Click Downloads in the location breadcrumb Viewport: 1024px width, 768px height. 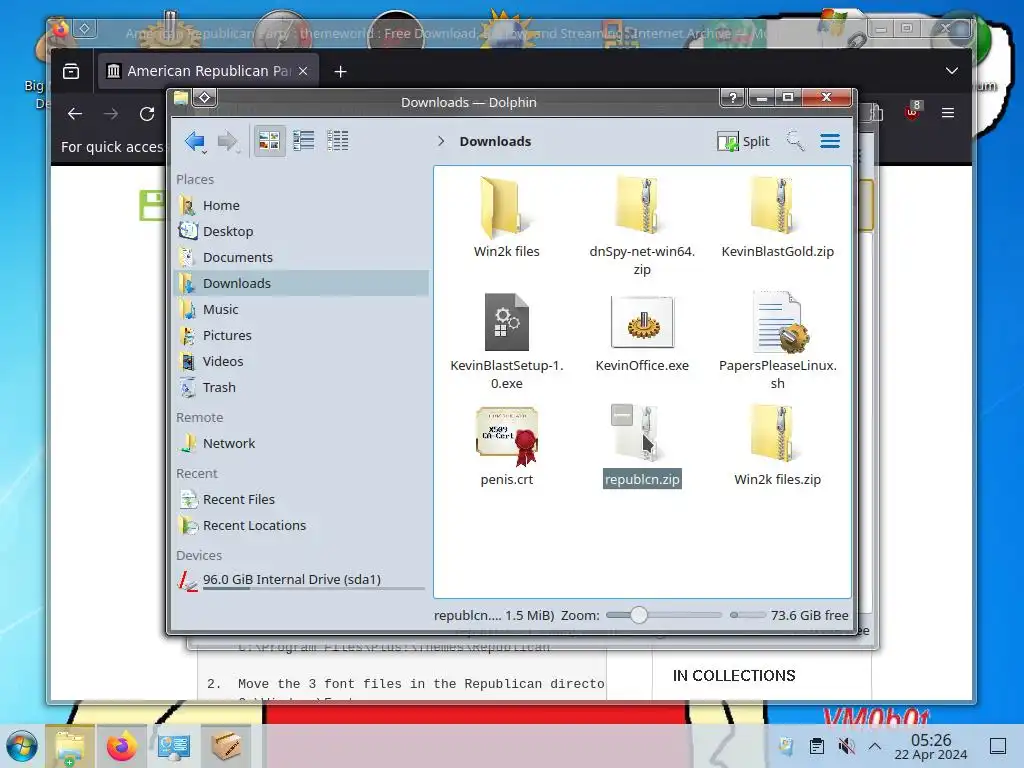495,141
